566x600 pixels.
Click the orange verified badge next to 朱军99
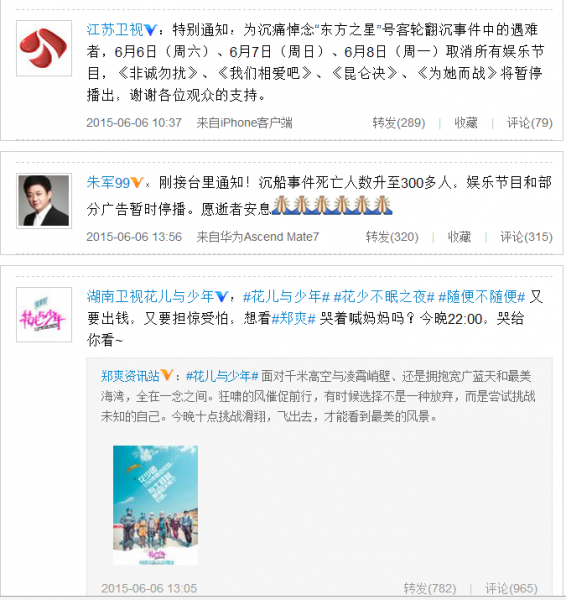[137, 182]
